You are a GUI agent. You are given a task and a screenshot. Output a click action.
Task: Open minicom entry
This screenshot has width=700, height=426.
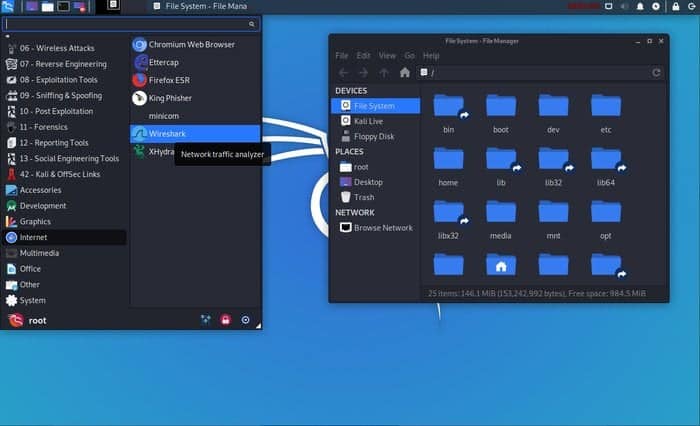[x=195, y=116]
